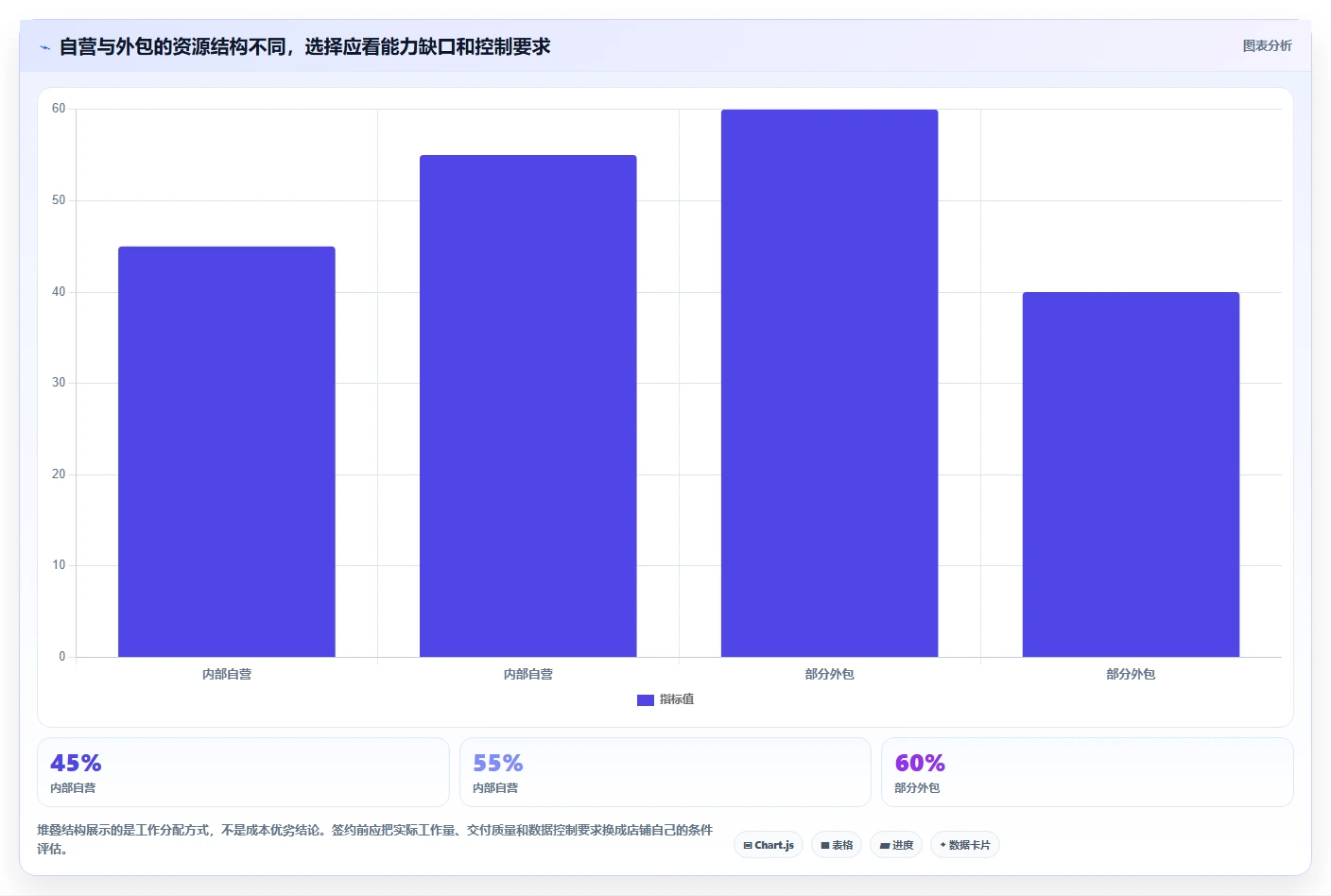The image size is (1331, 896).
Task: Click y-axis tick label 60
Action: pos(59,109)
